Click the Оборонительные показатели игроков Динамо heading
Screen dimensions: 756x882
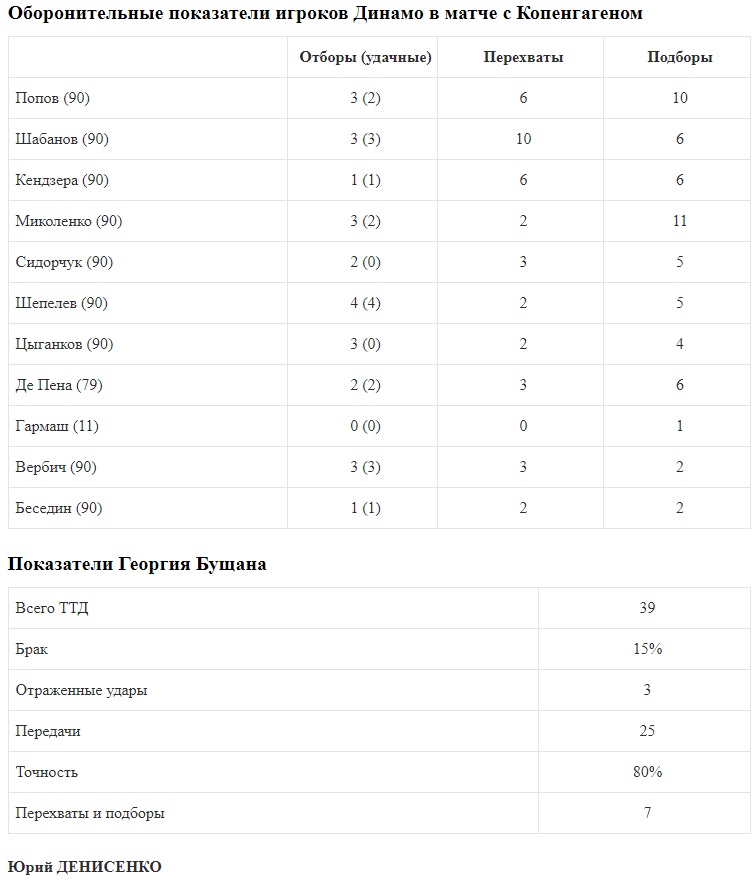pos(325,13)
